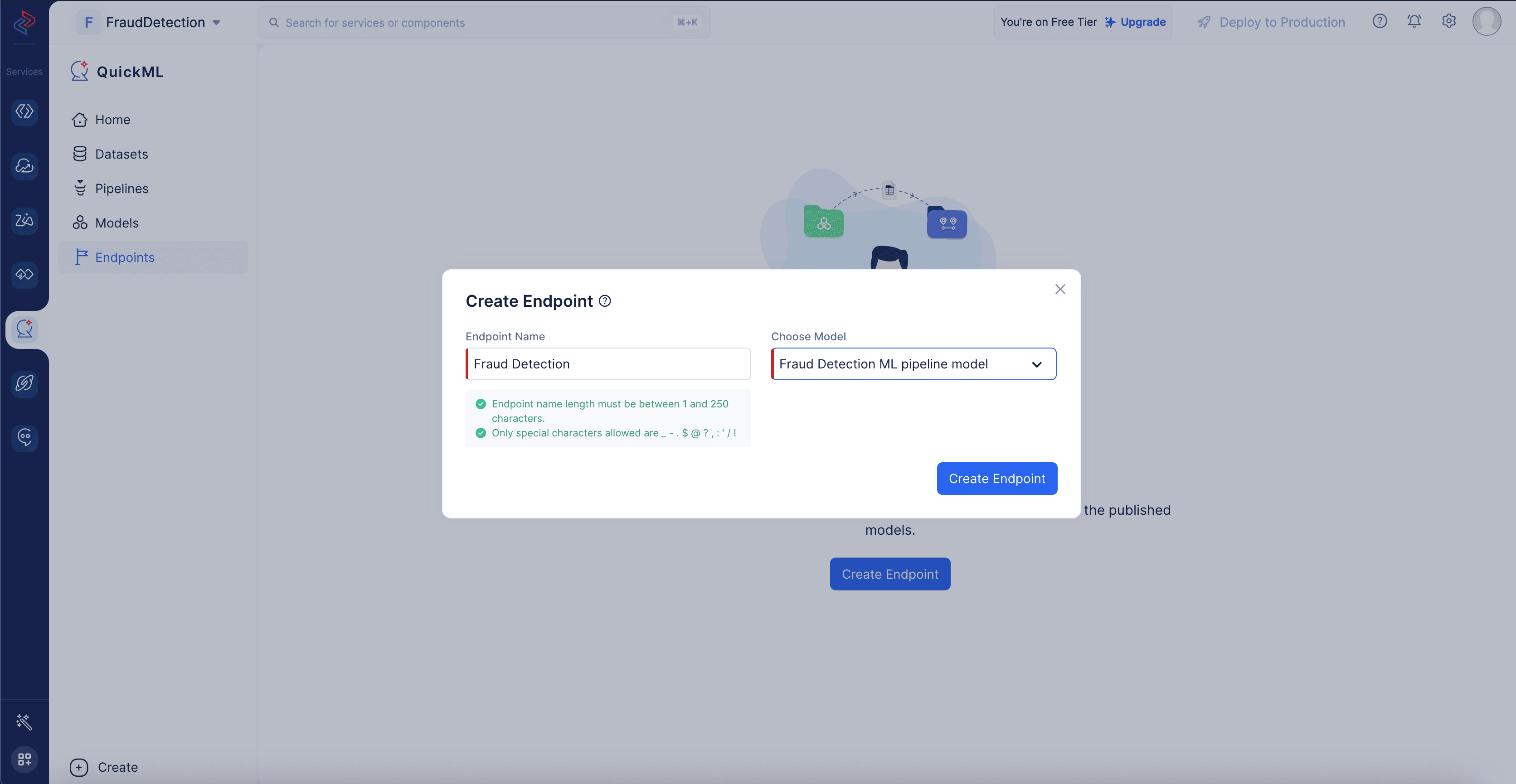Click the Endpoint Name input field
The width and height of the screenshot is (1516, 784).
click(608, 363)
